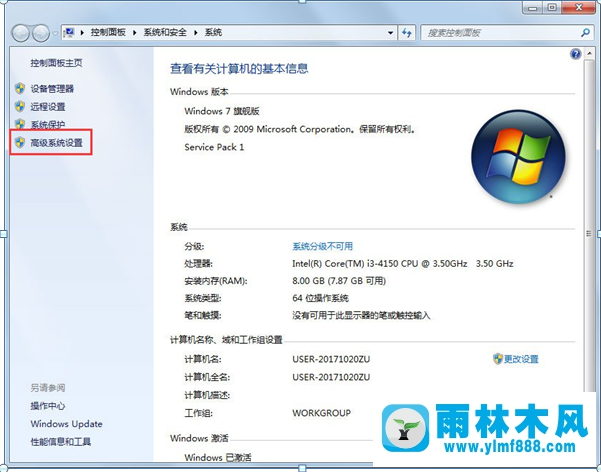Image resolution: width=601 pixels, height=472 pixels.
Task: Click the text Windows 7 旗舰版
Action: (x=222, y=111)
